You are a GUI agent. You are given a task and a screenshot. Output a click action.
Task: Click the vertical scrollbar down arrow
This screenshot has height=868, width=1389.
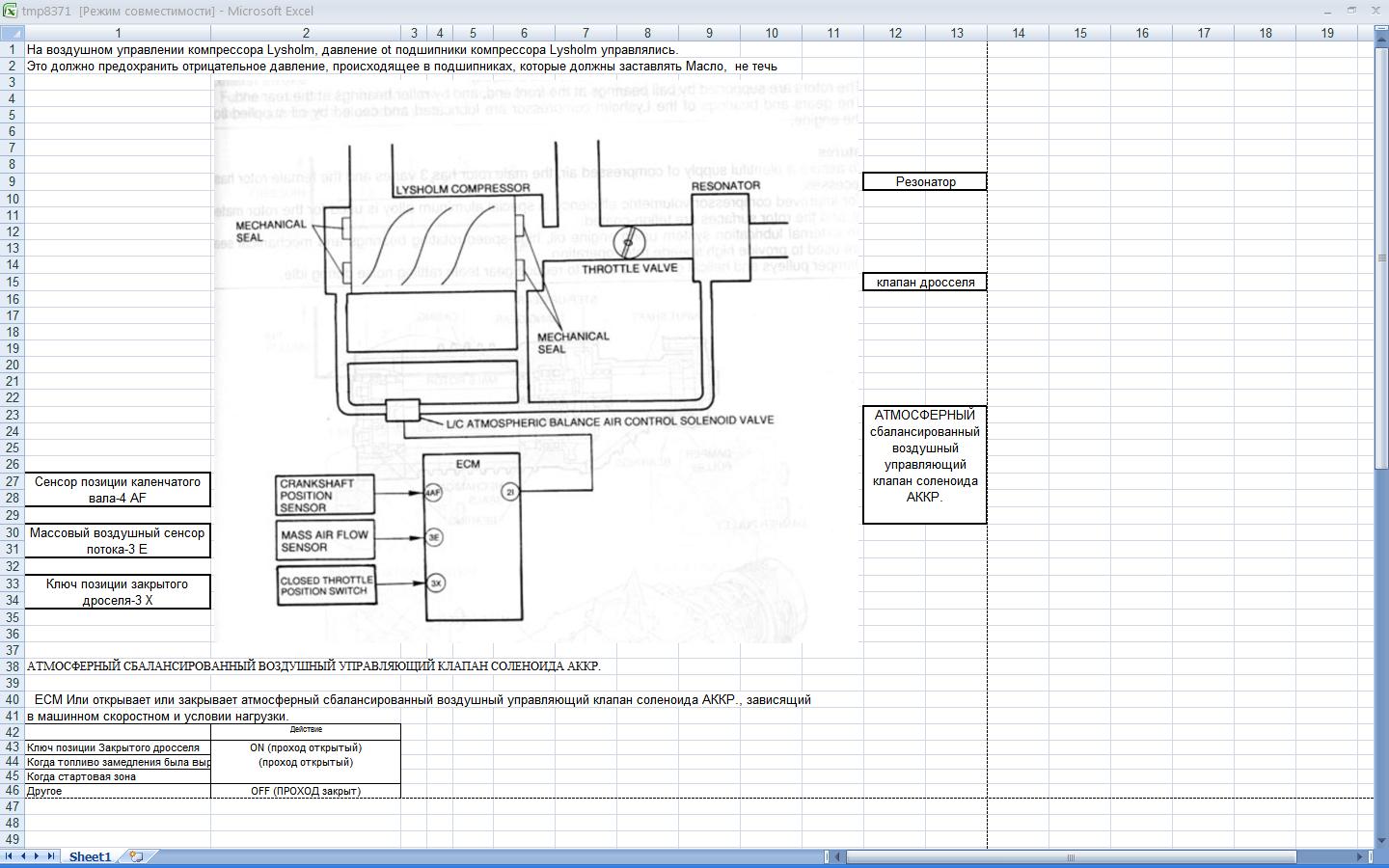coord(1380,841)
